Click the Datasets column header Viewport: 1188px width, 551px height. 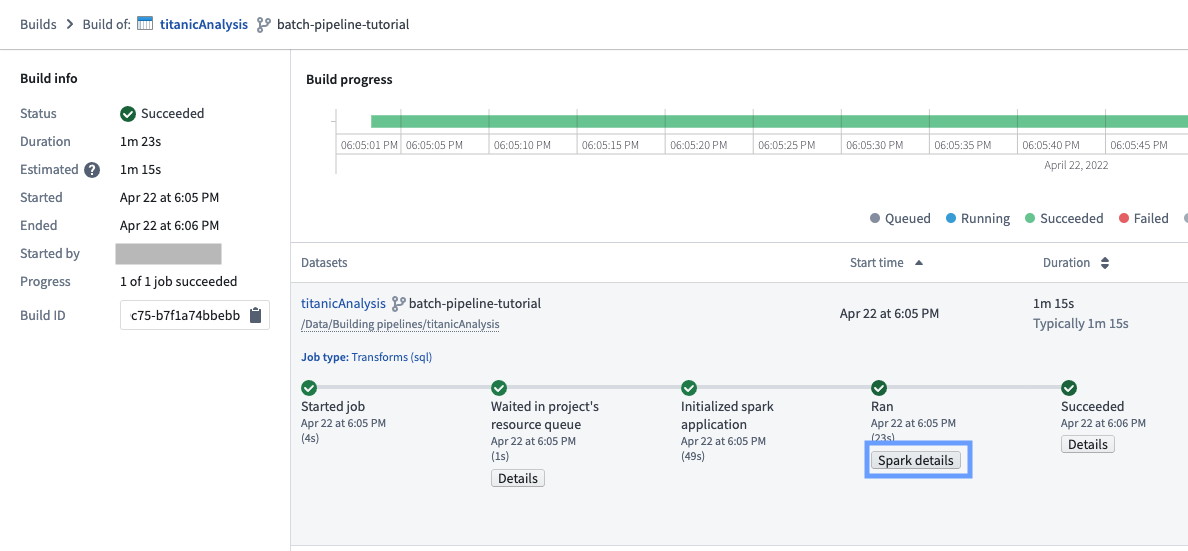point(324,263)
